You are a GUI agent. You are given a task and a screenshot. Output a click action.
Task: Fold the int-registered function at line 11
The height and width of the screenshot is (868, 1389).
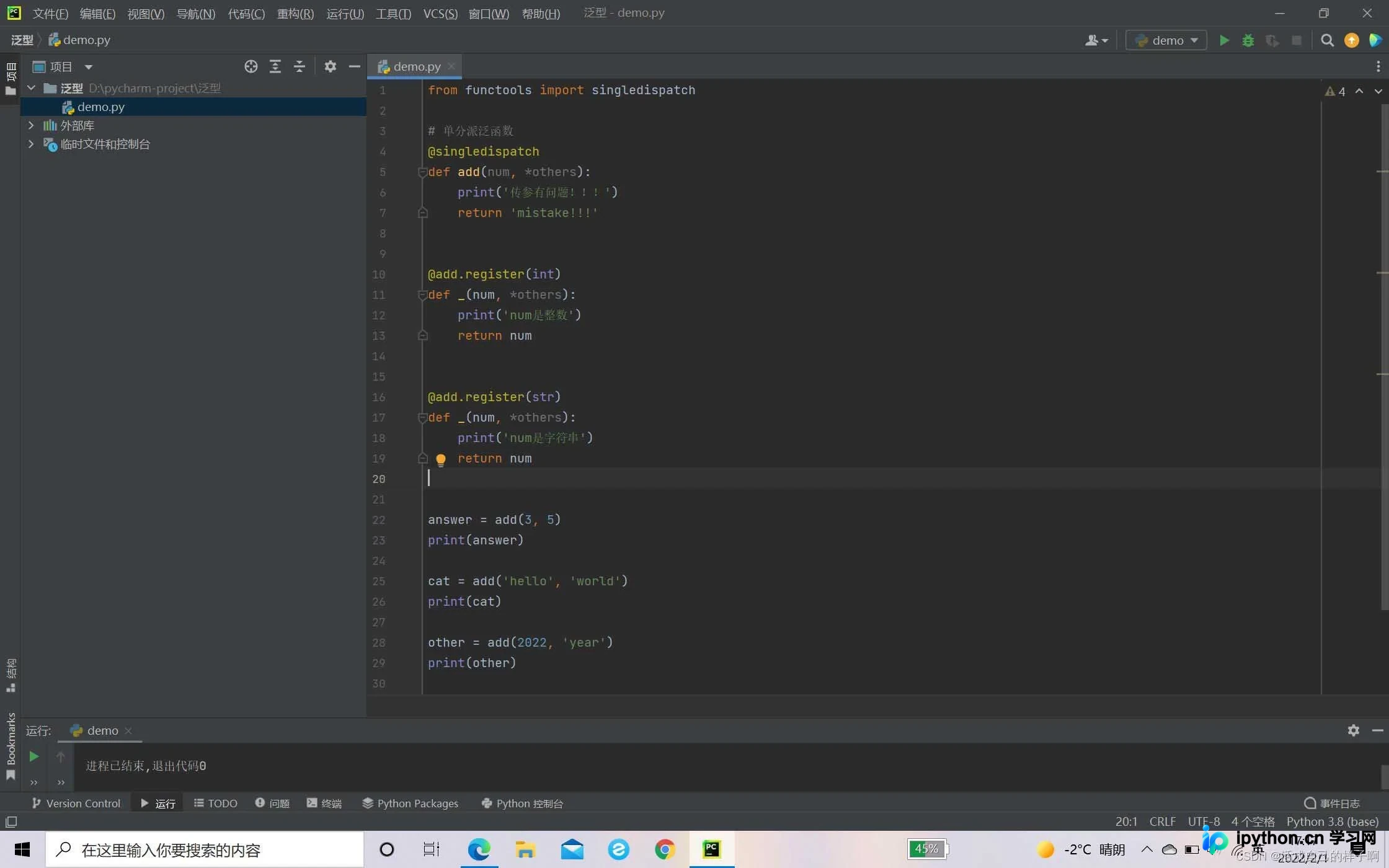422,294
